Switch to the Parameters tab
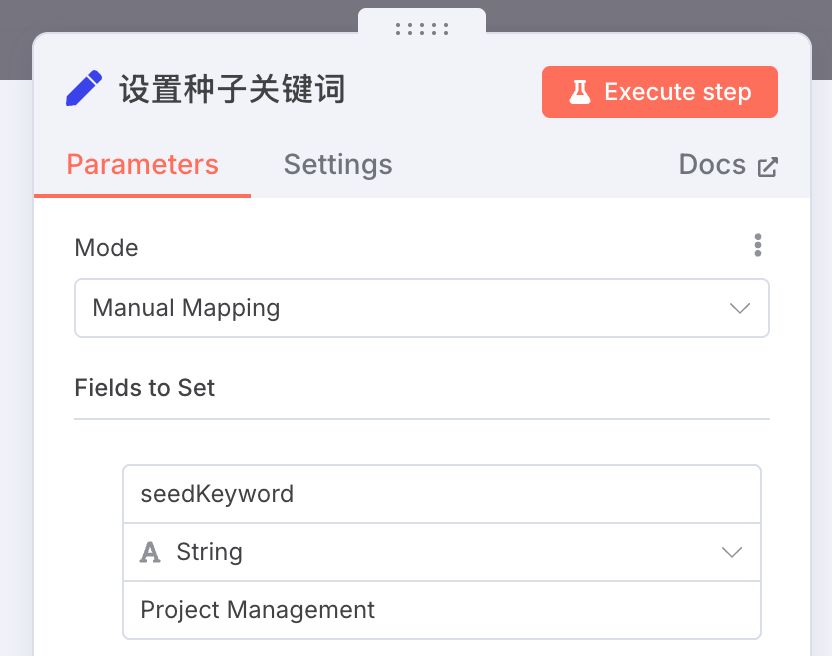 (x=142, y=165)
